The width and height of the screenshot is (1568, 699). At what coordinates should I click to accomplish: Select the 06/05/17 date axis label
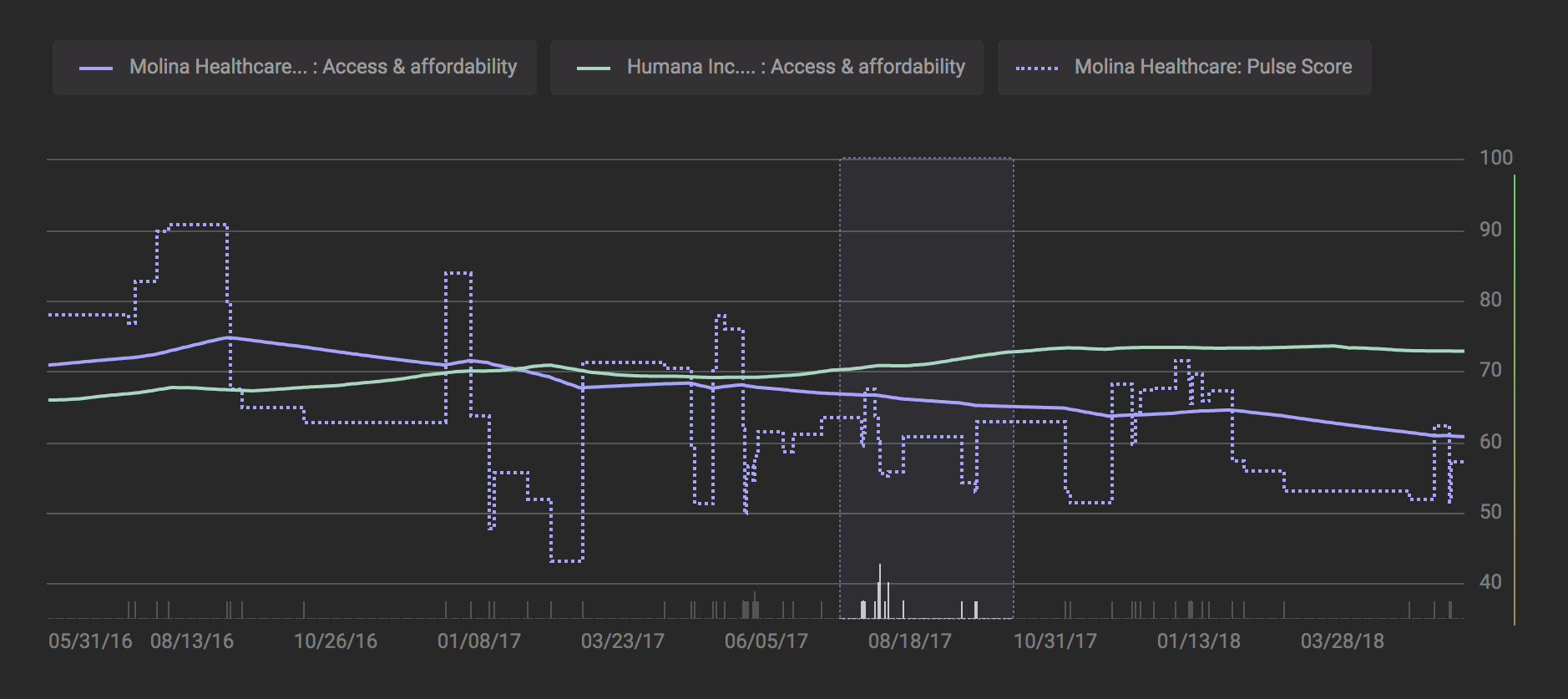pos(766,641)
